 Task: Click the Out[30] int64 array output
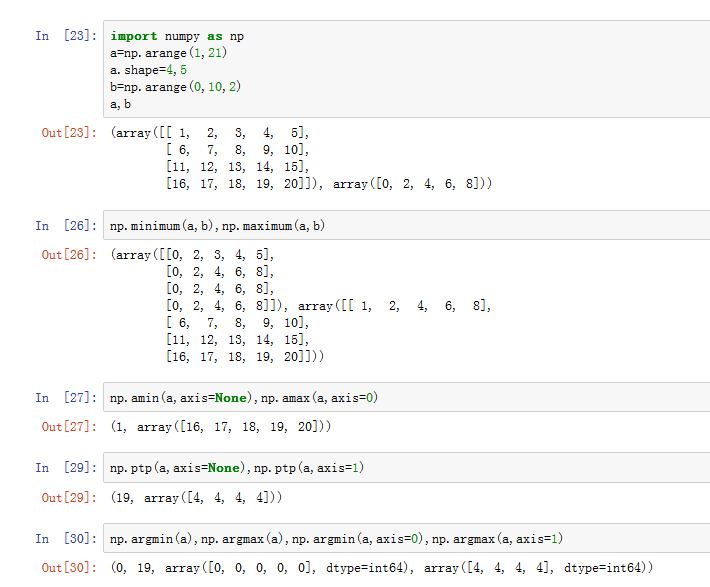380,568
